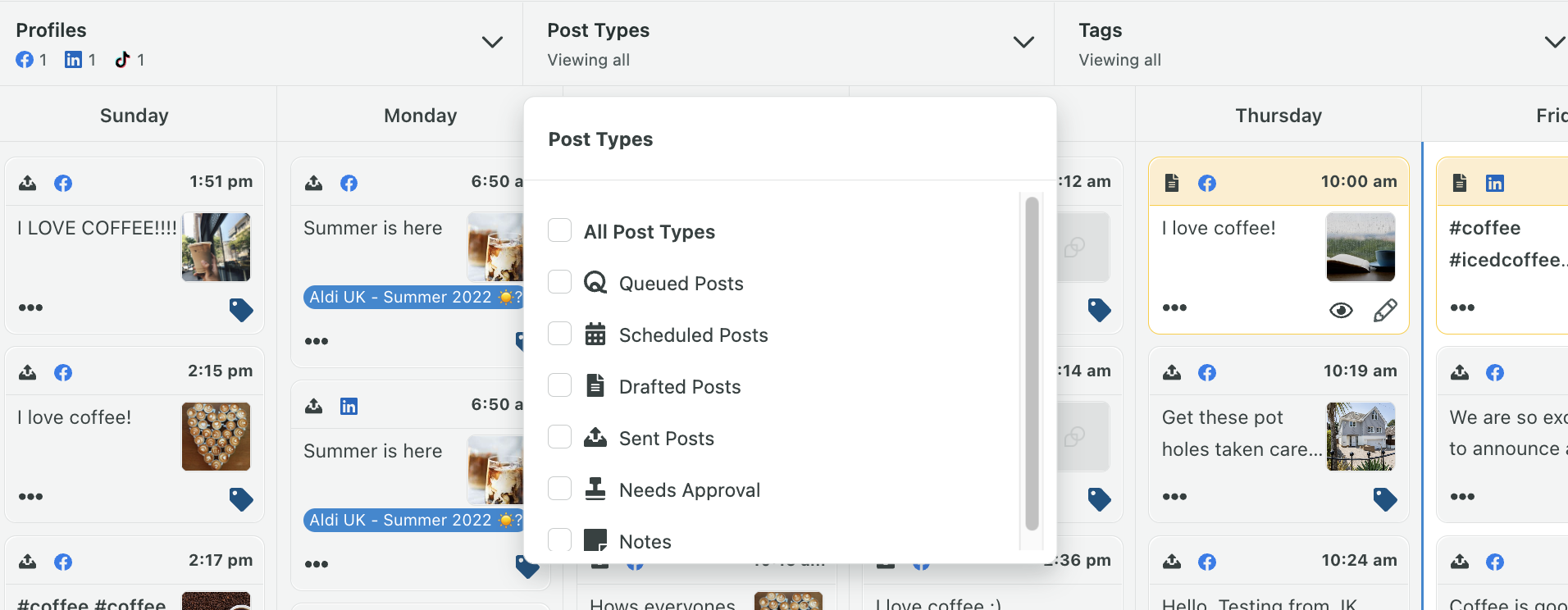Viewport: 1568px width, 610px height.
Task: Check the Notes checkbox
Action: click(559, 539)
